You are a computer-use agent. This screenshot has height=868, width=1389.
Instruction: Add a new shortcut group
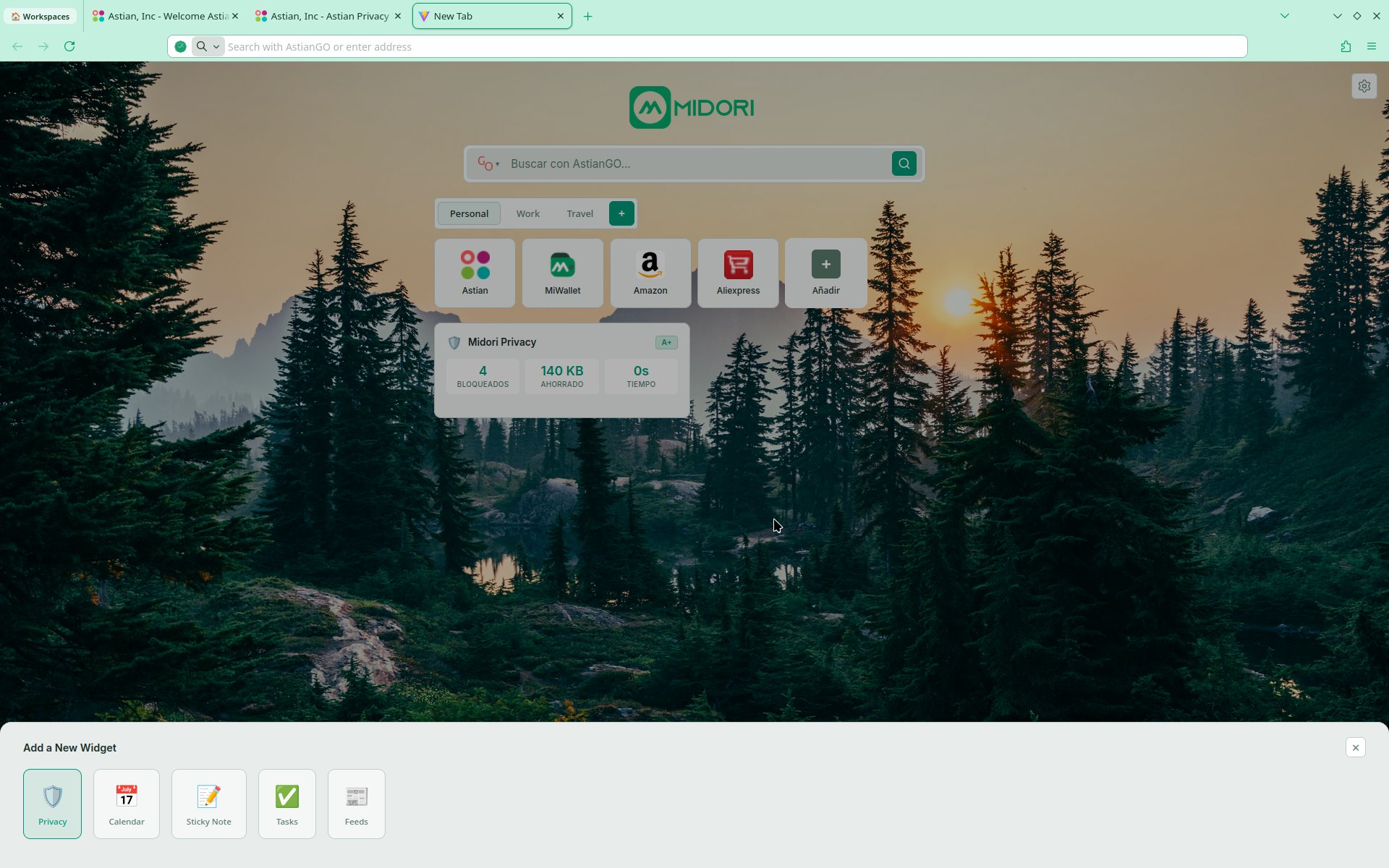coord(621,213)
